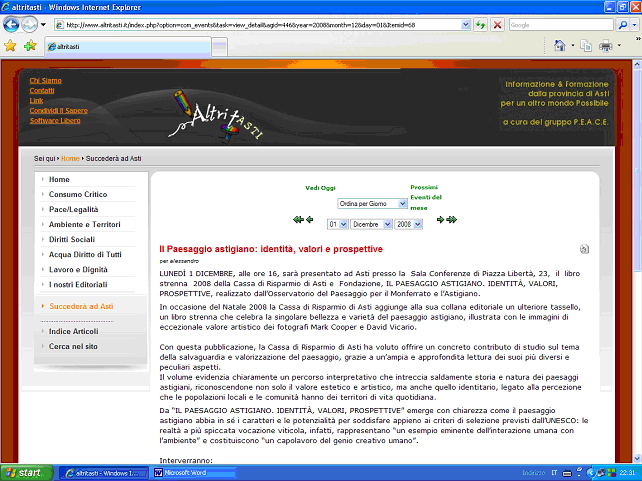Click the Refresh page icon
Image resolution: width=642 pixels, height=481 pixels.
tap(480, 25)
